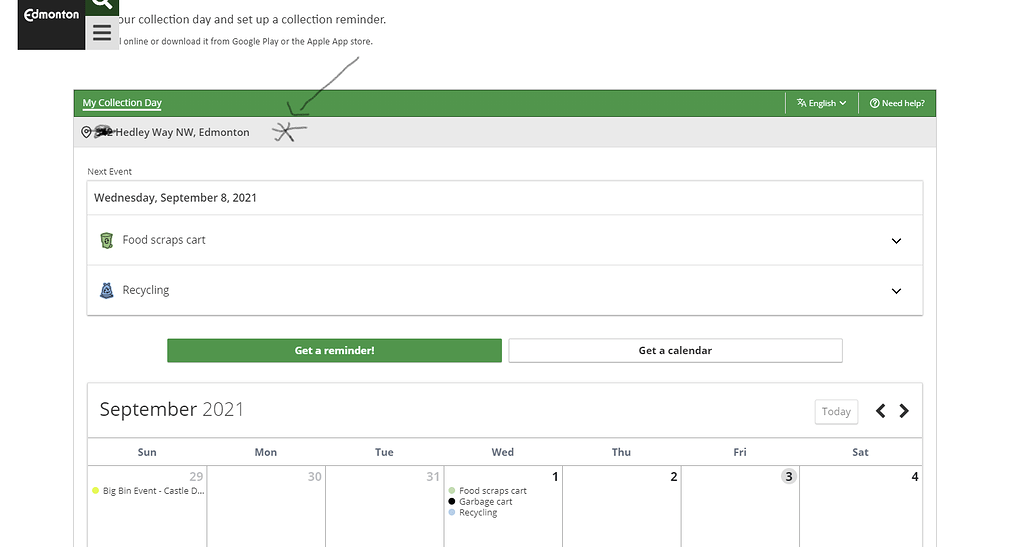Select the Garbage cart black dot event
This screenshot has width=1035, height=547.
pyautogui.click(x=481, y=501)
